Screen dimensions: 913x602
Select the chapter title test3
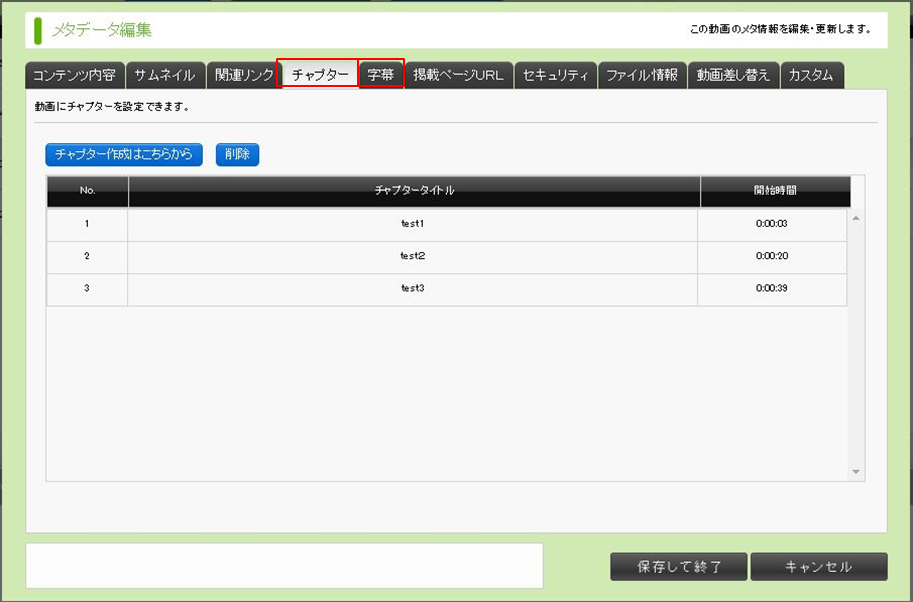[412, 288]
